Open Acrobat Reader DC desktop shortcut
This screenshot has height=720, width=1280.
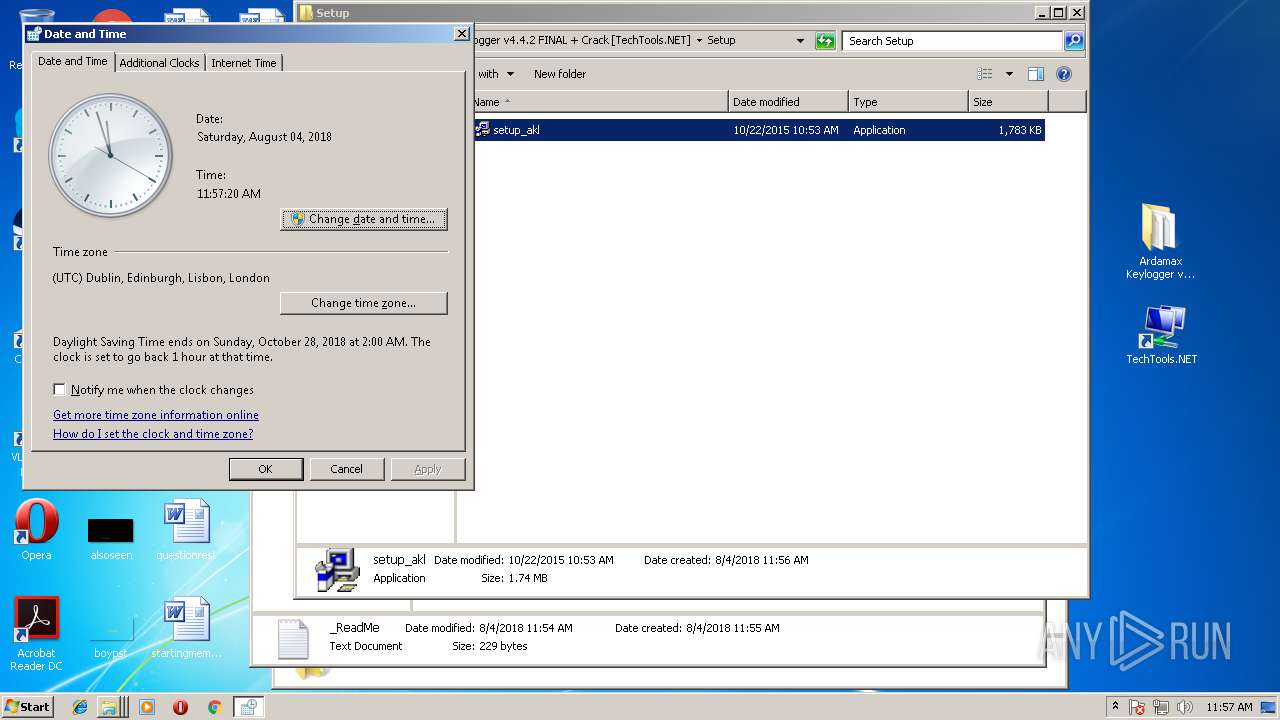(36, 634)
